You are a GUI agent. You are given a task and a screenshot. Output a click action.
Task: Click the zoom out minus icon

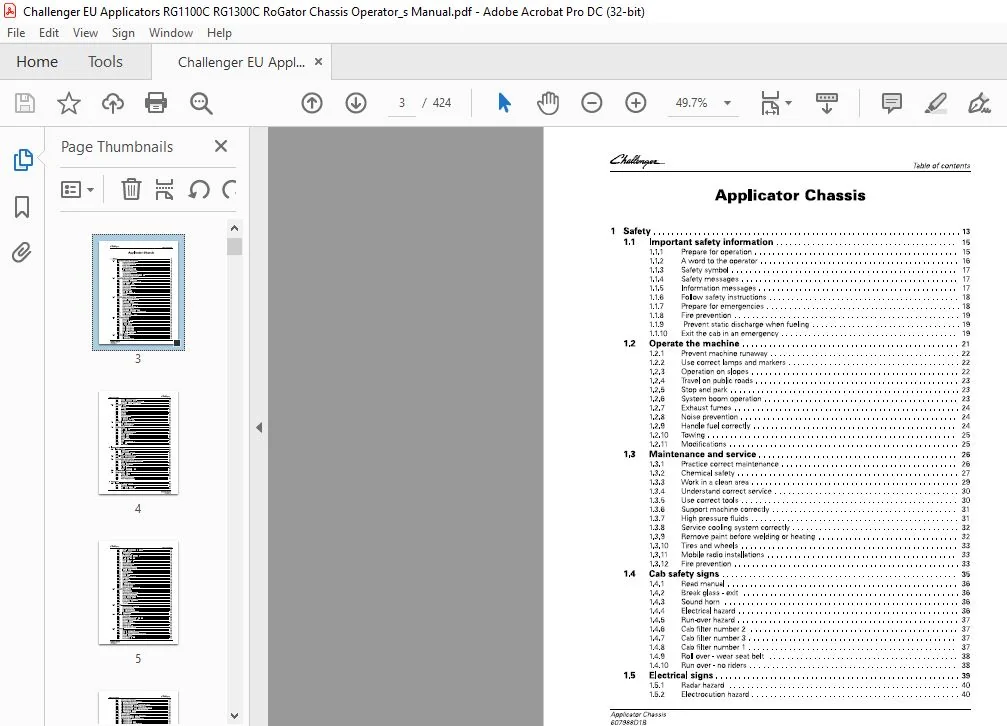[x=591, y=103]
